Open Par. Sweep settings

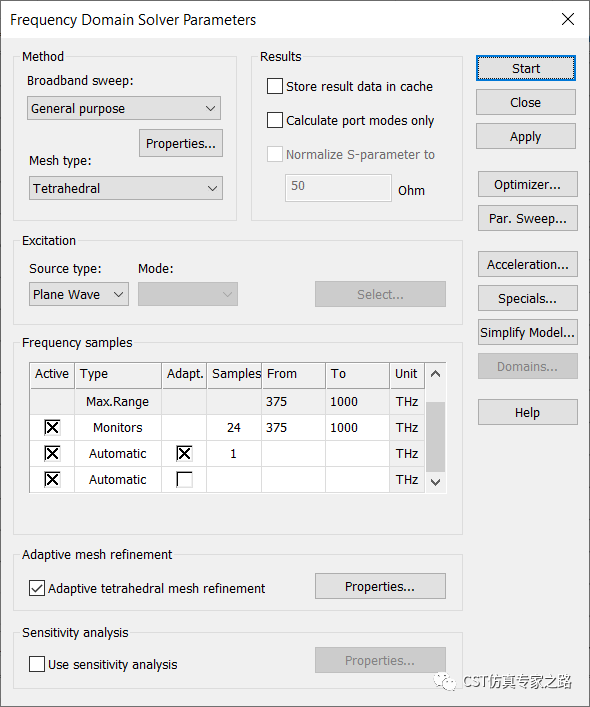click(x=527, y=219)
